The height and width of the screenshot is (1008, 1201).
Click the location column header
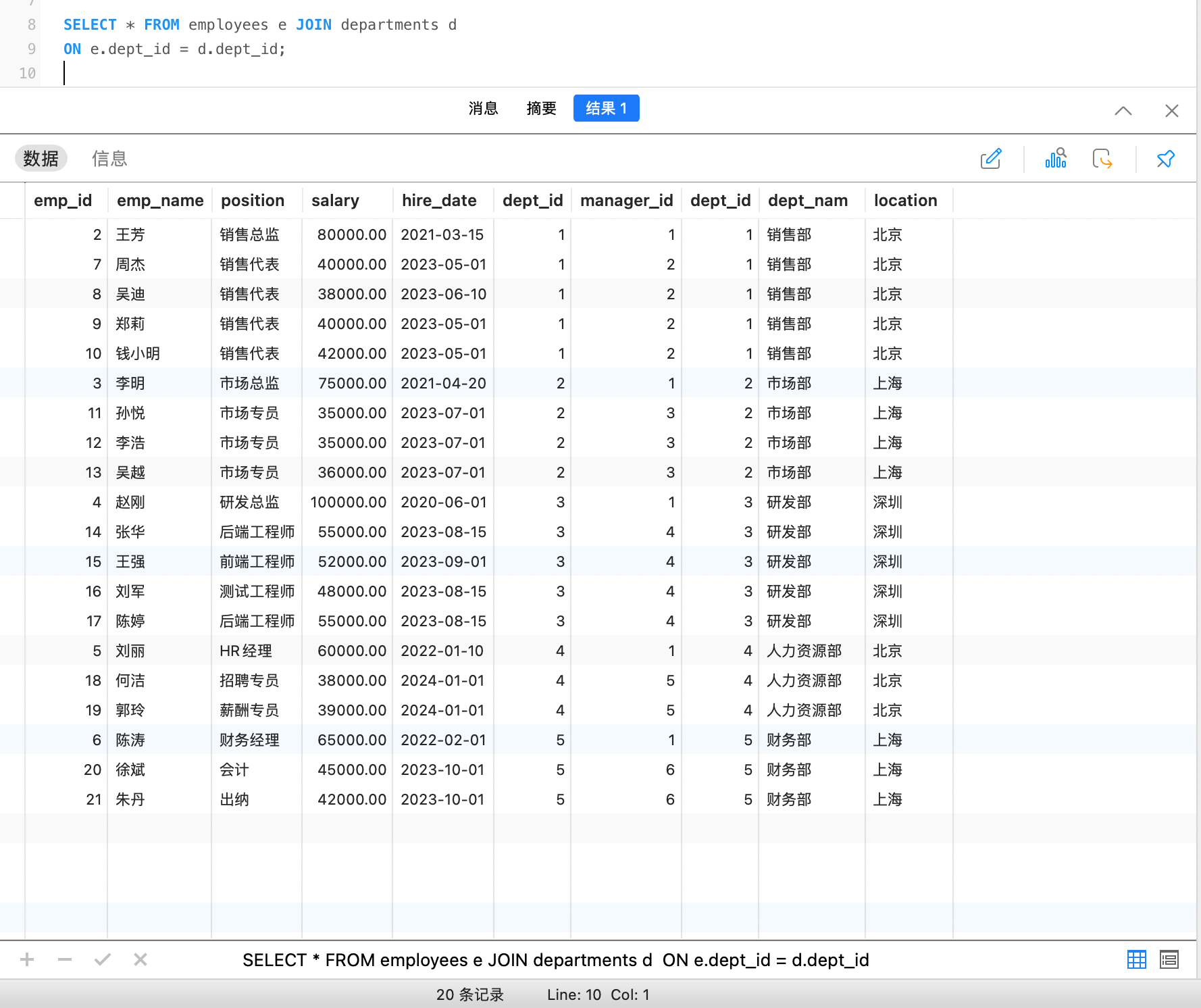(905, 201)
